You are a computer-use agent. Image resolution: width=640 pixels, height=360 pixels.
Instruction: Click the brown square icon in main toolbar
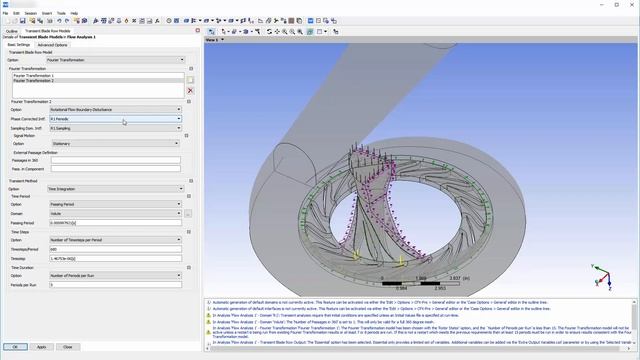pos(291,20)
